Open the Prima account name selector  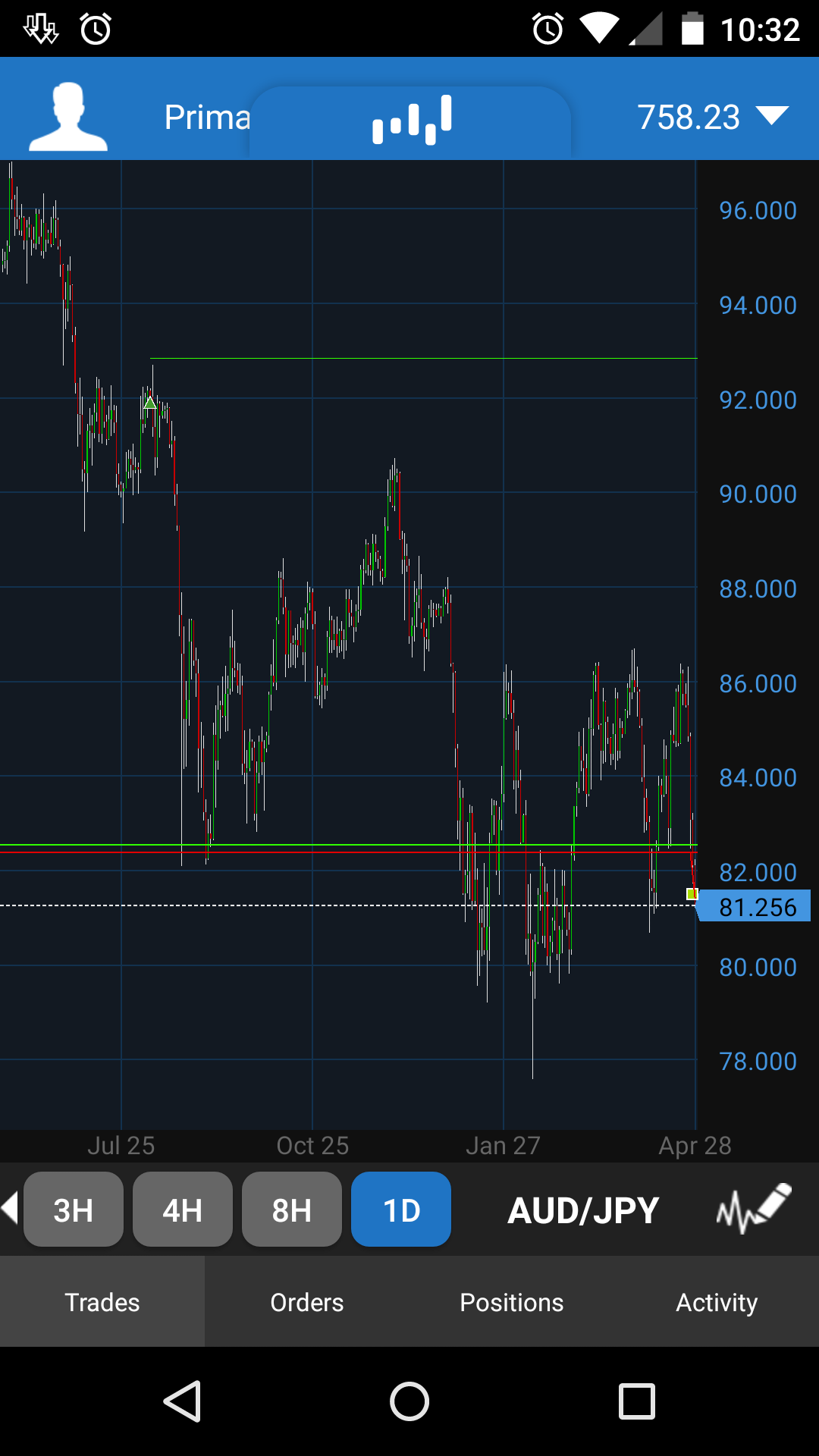(208, 118)
